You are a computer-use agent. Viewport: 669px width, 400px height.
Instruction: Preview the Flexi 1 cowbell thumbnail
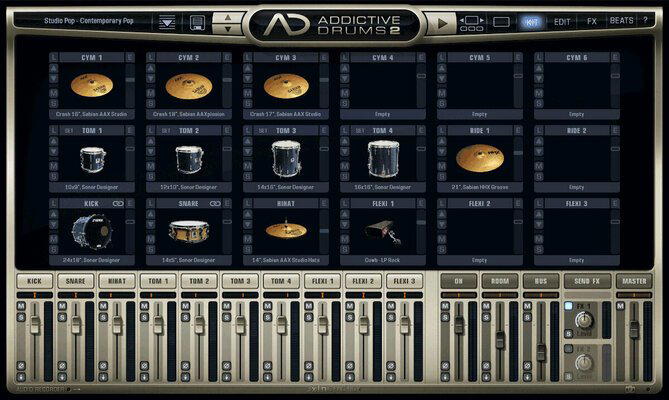[x=383, y=232]
